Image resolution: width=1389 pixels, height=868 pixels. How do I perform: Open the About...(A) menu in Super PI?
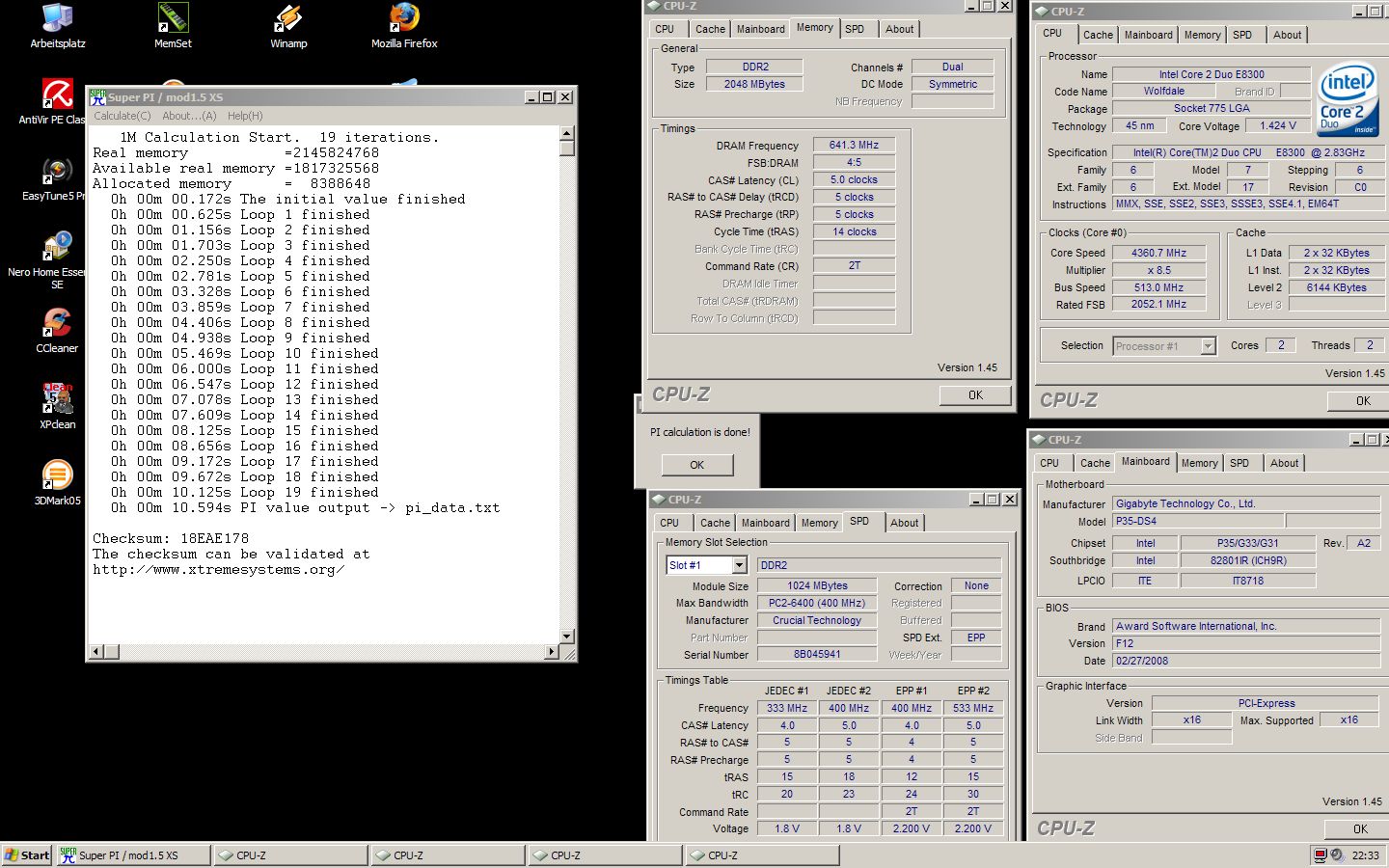[x=189, y=116]
